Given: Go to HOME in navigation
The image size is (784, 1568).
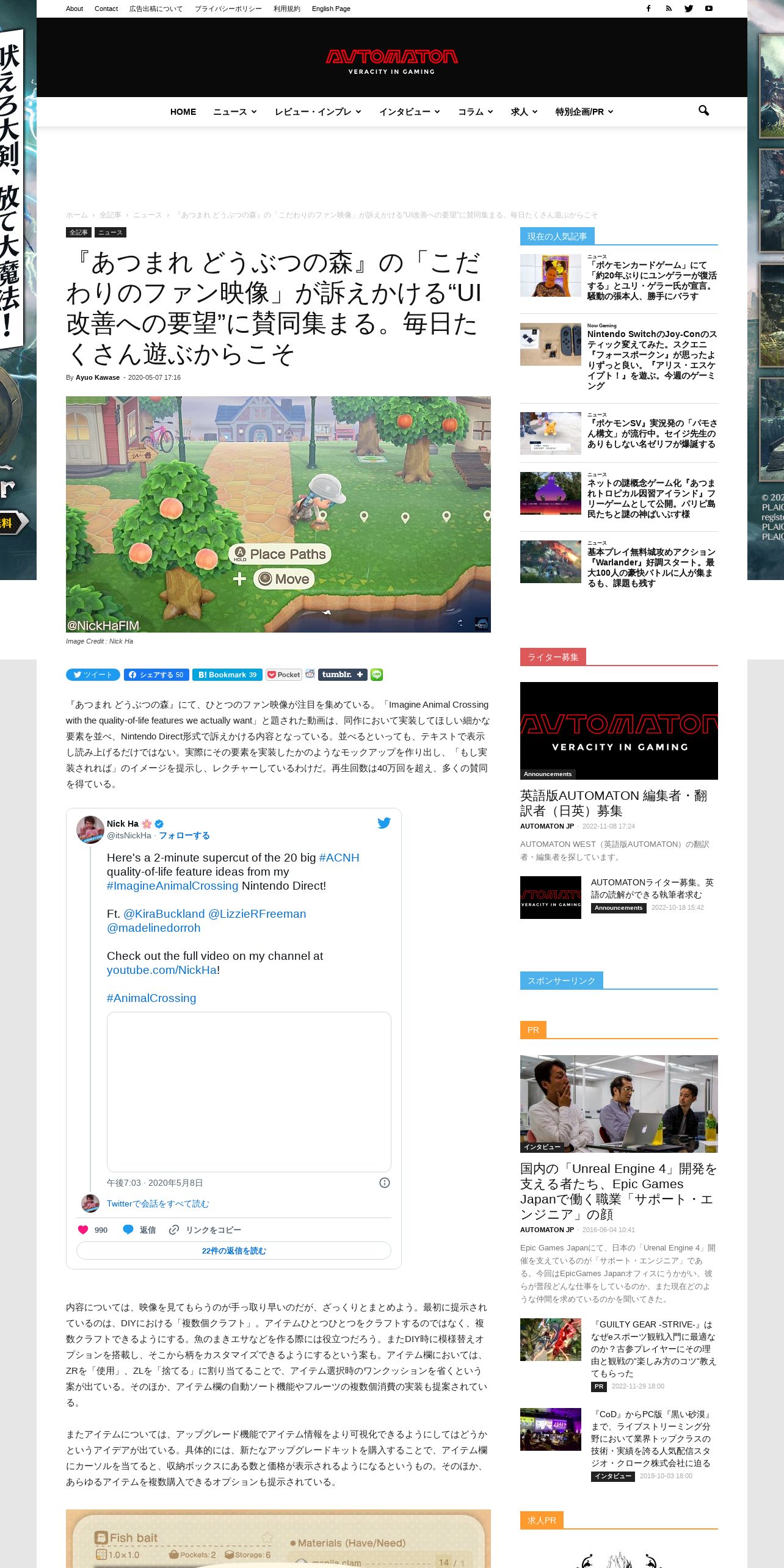Looking at the screenshot, I should (x=183, y=112).
